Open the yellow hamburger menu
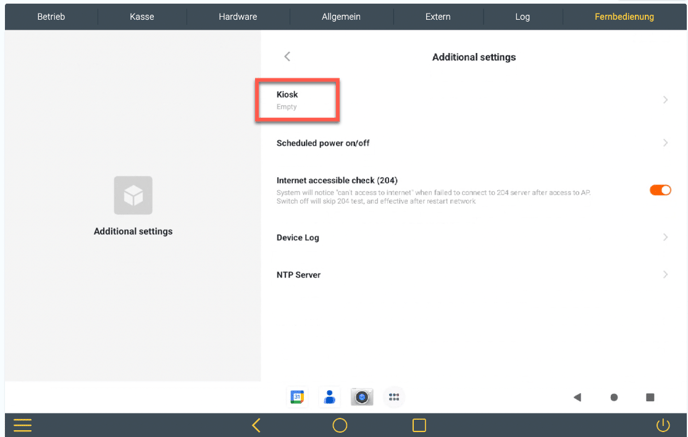 22,425
